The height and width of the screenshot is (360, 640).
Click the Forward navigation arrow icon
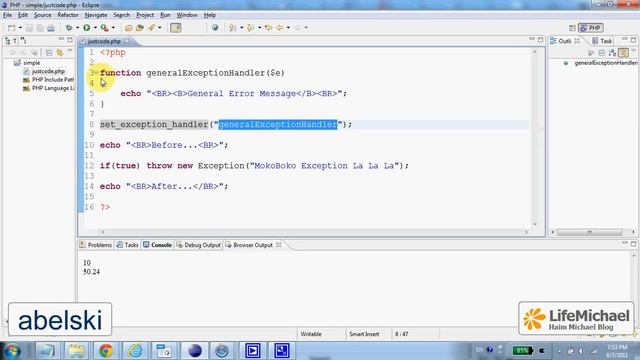click(298, 28)
